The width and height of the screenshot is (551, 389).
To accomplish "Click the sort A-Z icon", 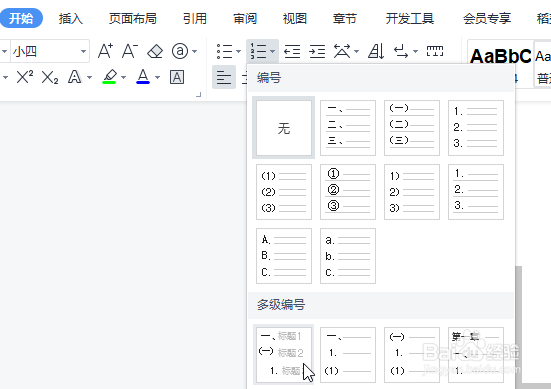I will coord(376,51).
